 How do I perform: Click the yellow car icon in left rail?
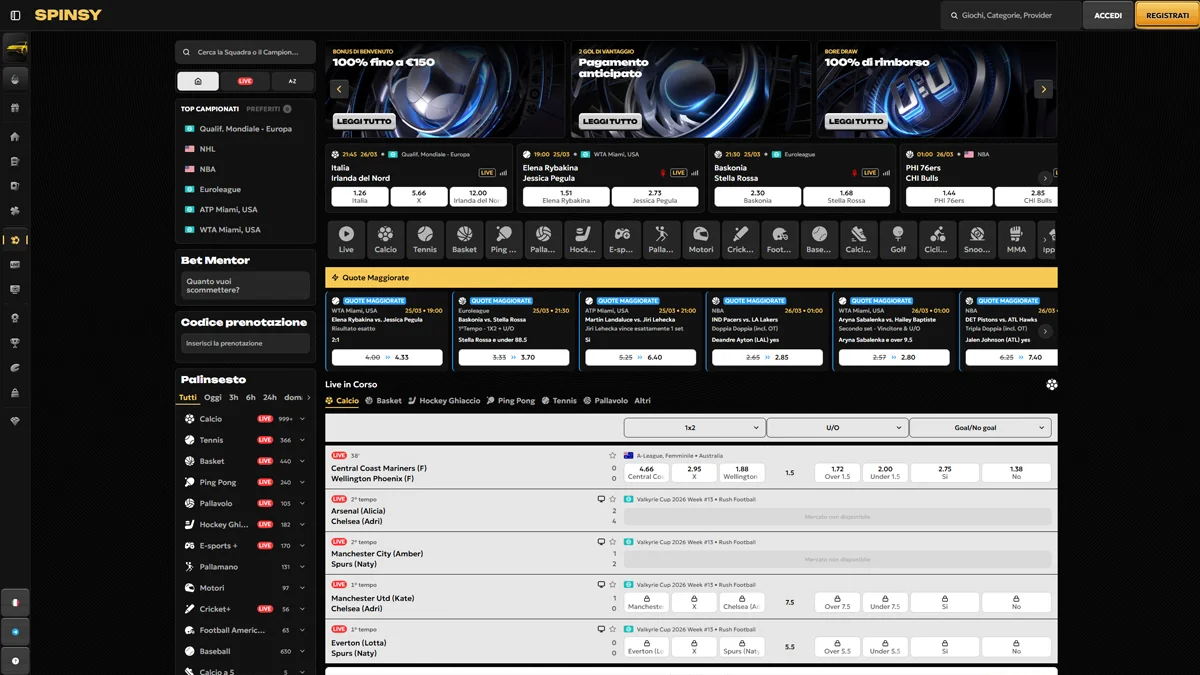[x=15, y=48]
